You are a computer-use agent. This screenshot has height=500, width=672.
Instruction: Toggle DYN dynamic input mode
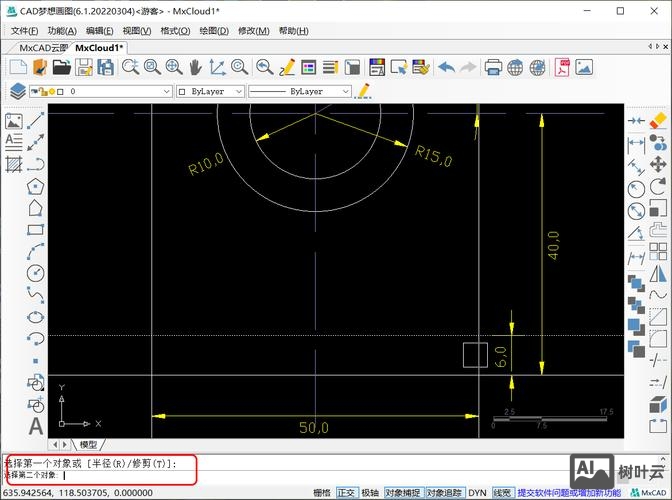pos(477,493)
